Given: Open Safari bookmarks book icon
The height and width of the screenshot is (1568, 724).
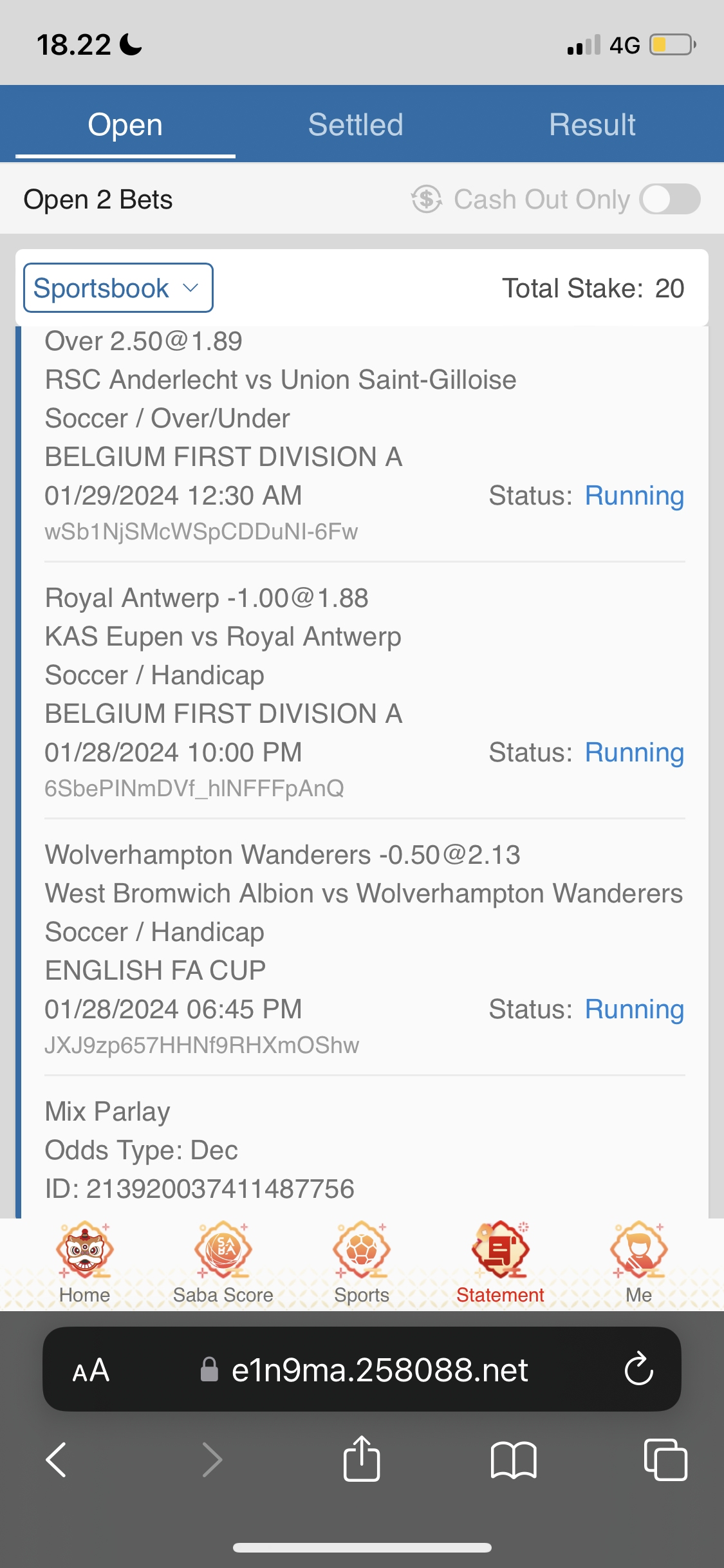Looking at the screenshot, I should (x=513, y=1459).
